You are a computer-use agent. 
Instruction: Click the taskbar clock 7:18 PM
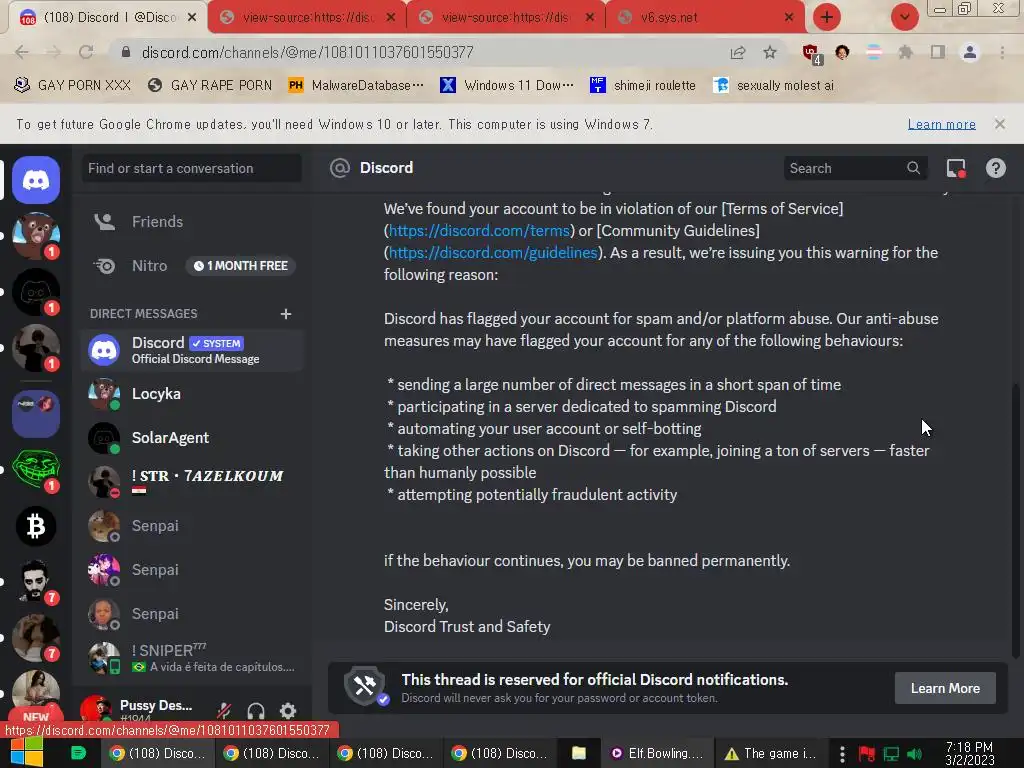point(969,753)
